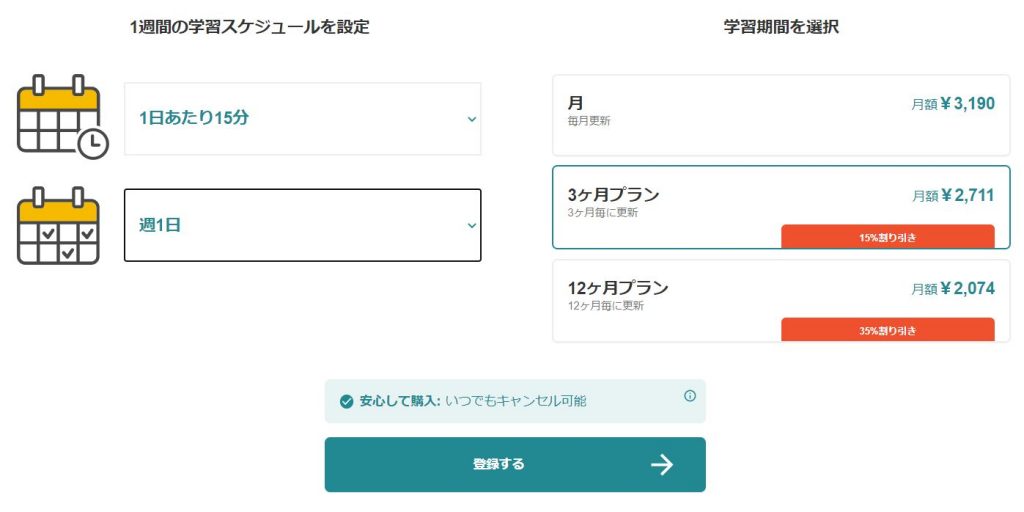Click the 月額 ¥2,711 price
Viewport: 1024px width, 512px height.
(953, 196)
